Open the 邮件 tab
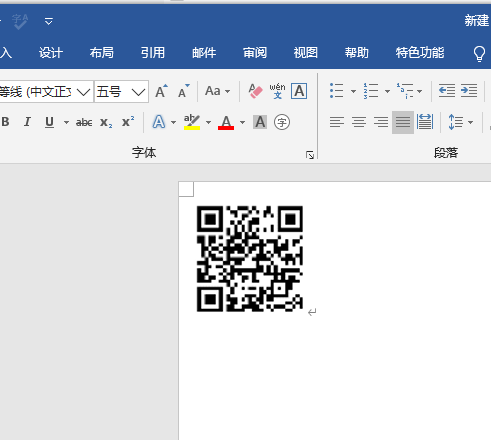 204,53
